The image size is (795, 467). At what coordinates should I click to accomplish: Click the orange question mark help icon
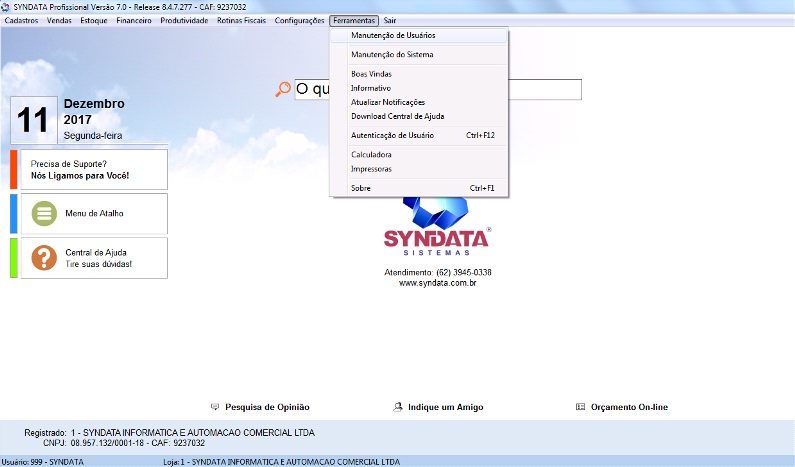pos(44,258)
